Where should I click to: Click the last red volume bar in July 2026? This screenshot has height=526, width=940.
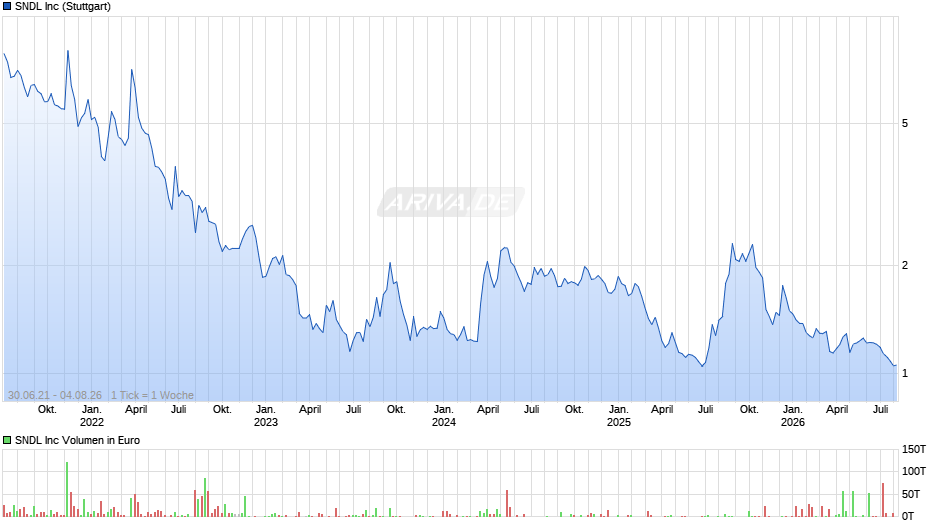click(x=893, y=515)
